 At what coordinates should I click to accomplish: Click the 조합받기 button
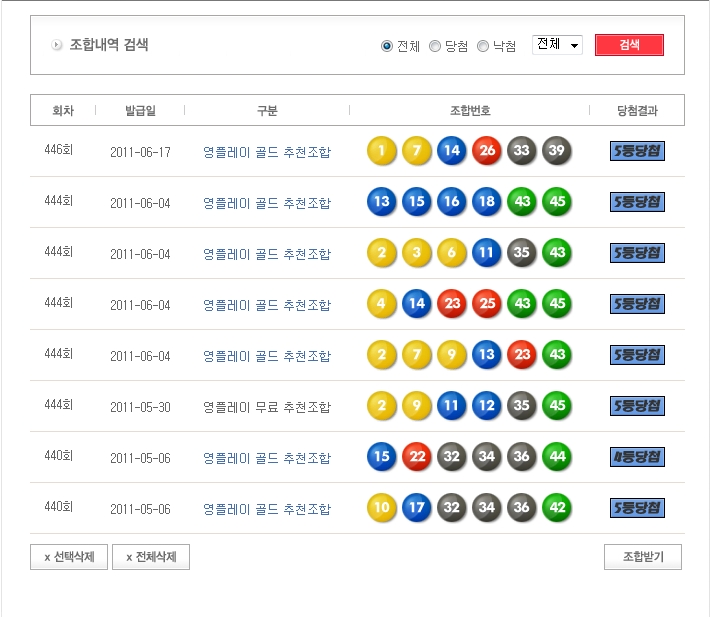(x=643, y=557)
